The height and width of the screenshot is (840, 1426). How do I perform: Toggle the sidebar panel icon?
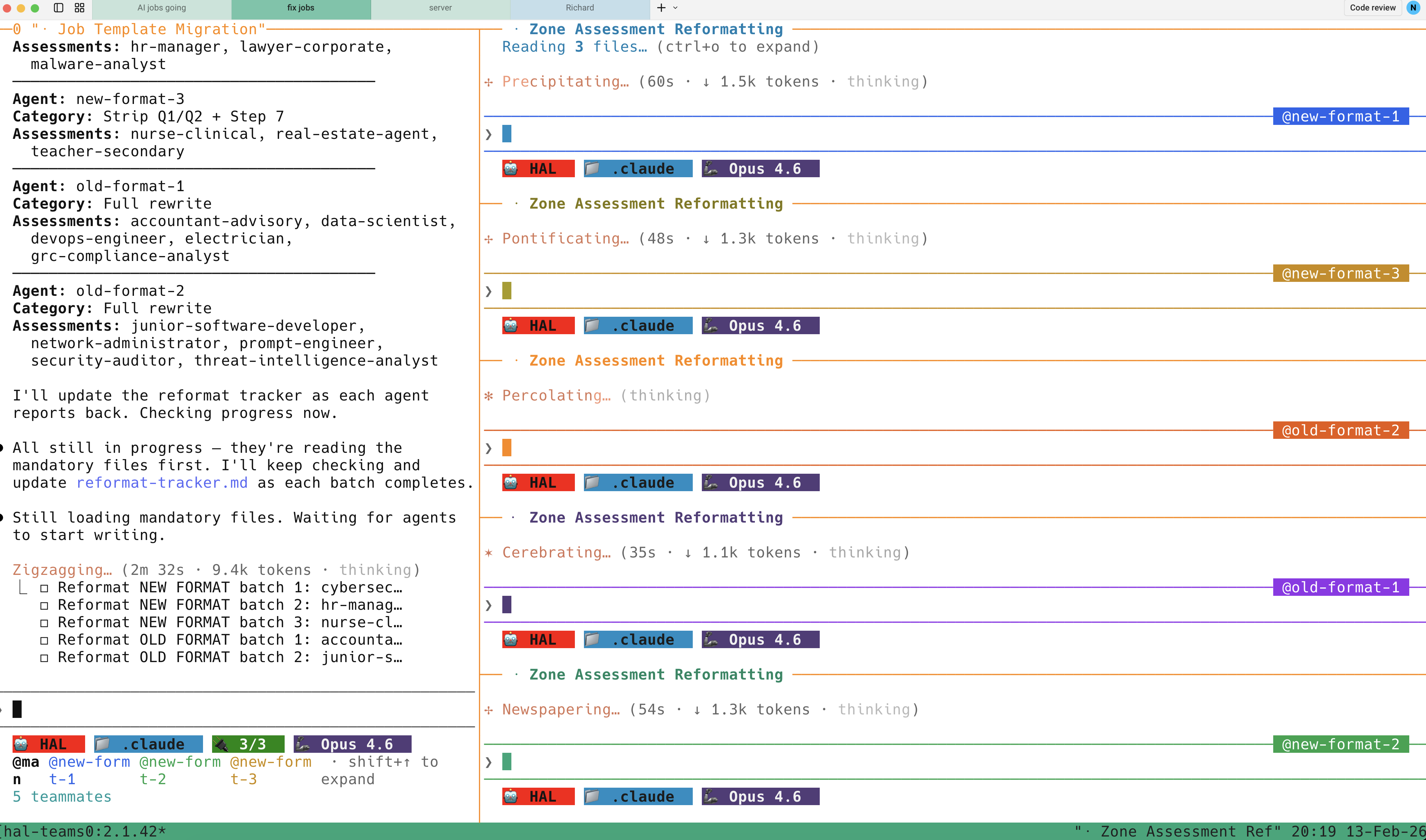pyautogui.click(x=58, y=8)
